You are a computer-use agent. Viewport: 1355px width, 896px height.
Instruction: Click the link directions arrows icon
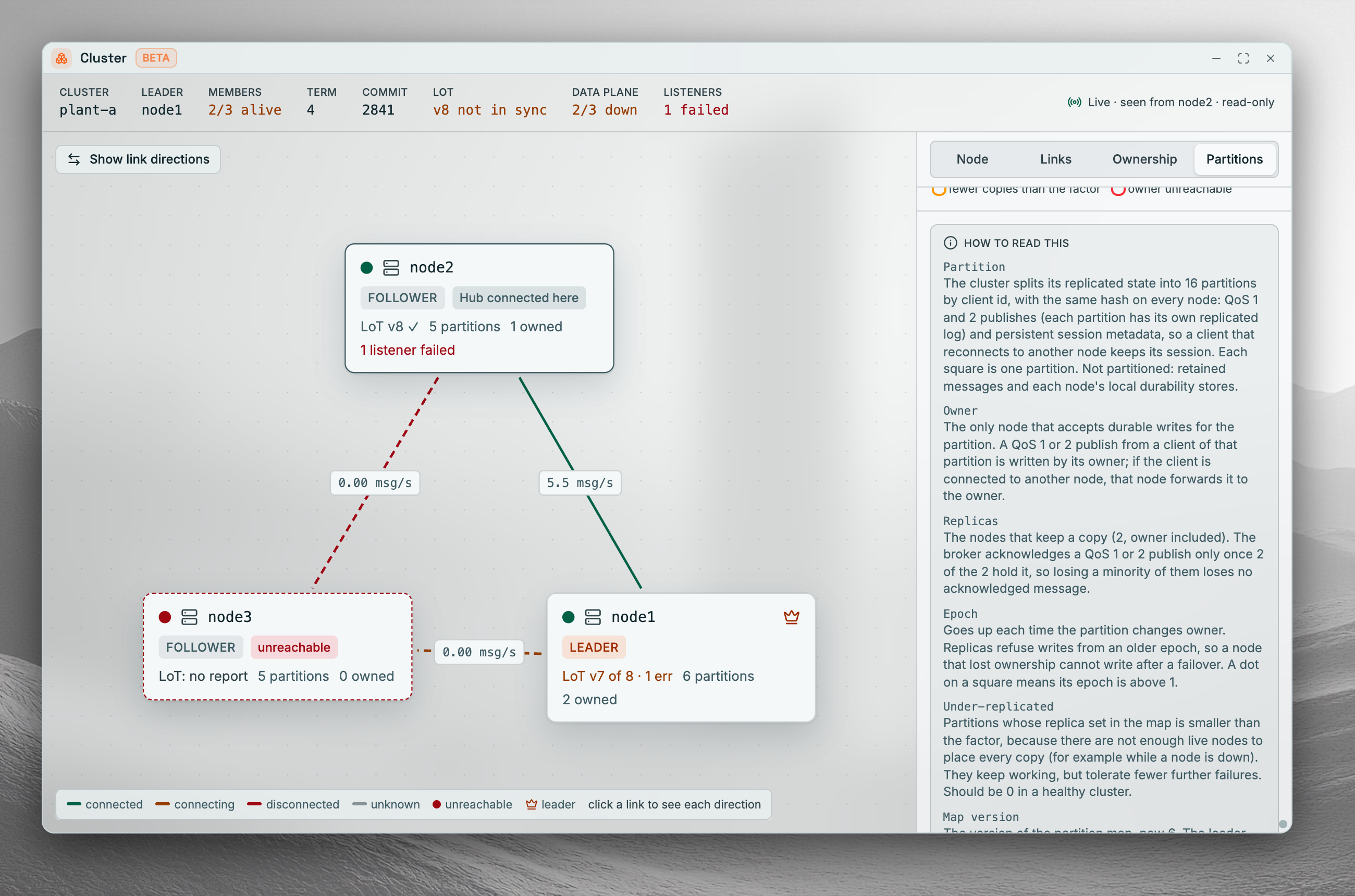(x=74, y=159)
